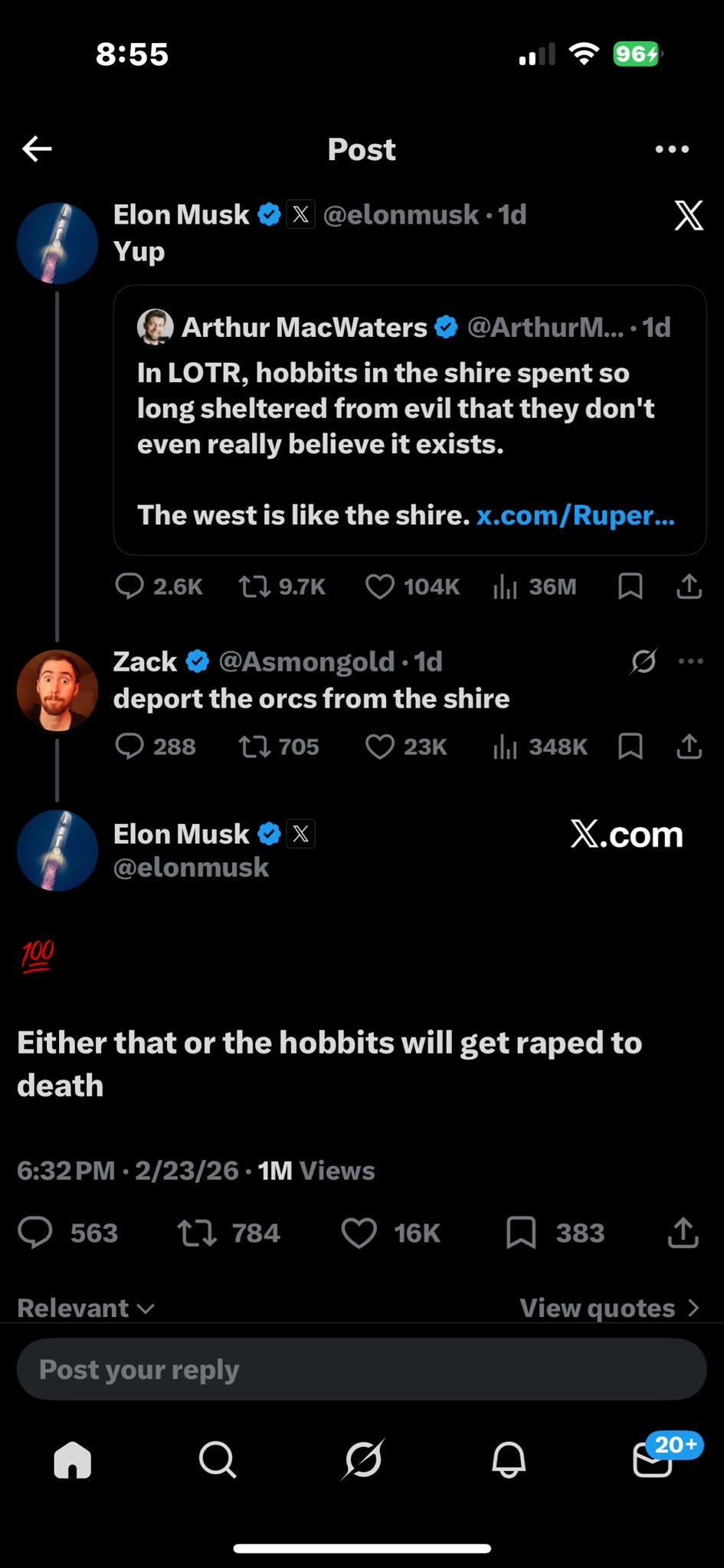The width and height of the screenshot is (724, 1568).
Task: Tap the Post your reply field
Action: coord(362,1370)
